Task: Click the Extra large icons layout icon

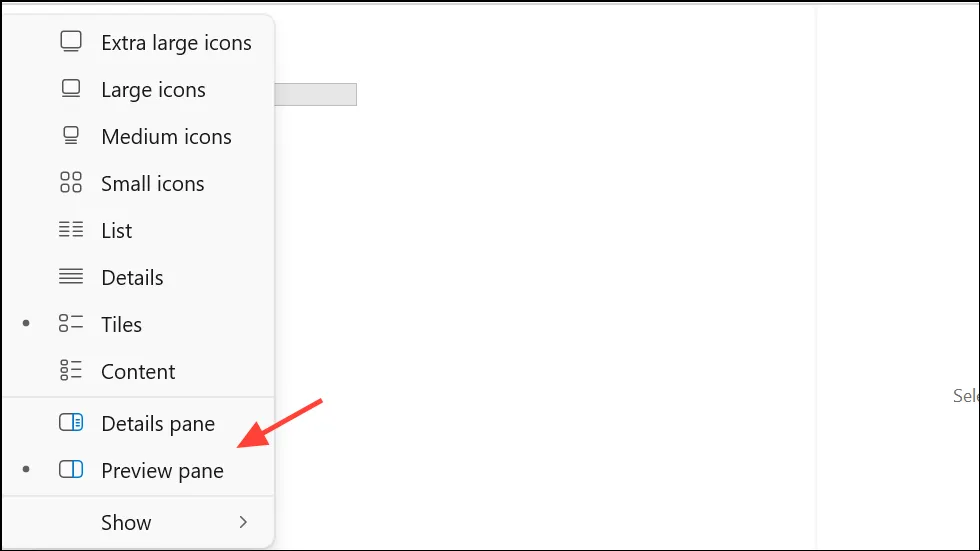Action: tap(71, 42)
